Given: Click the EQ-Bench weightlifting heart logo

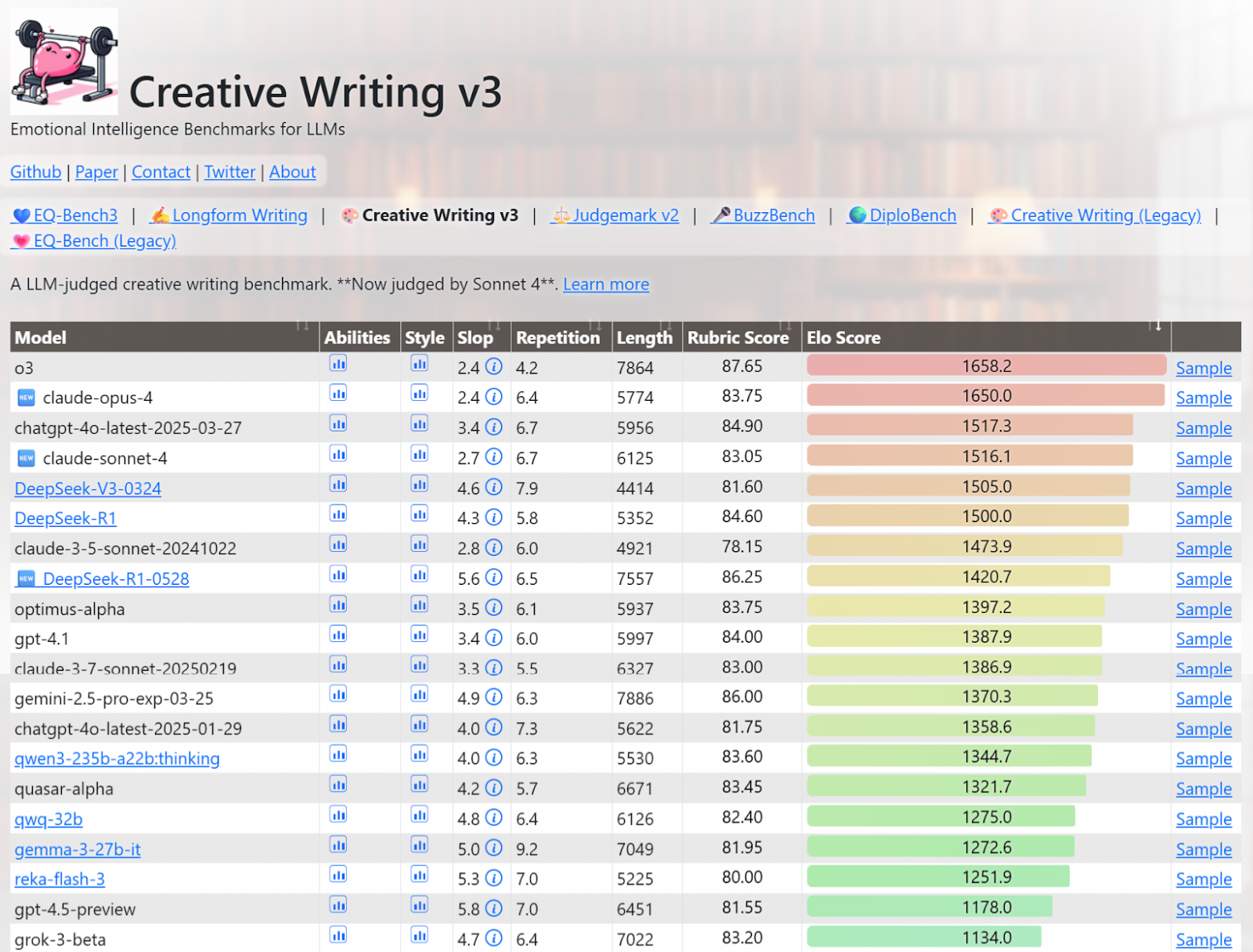Looking at the screenshot, I should (64, 62).
